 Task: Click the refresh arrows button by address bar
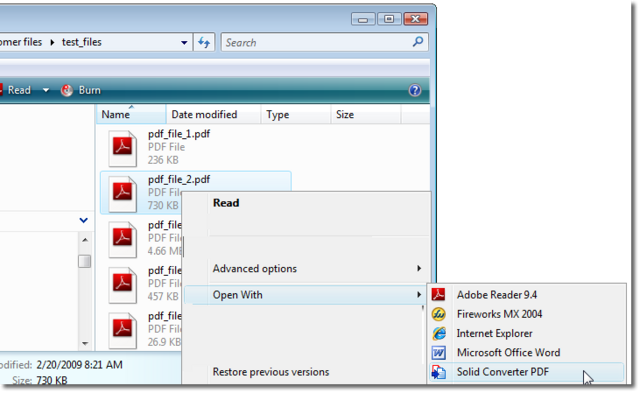pos(204,42)
